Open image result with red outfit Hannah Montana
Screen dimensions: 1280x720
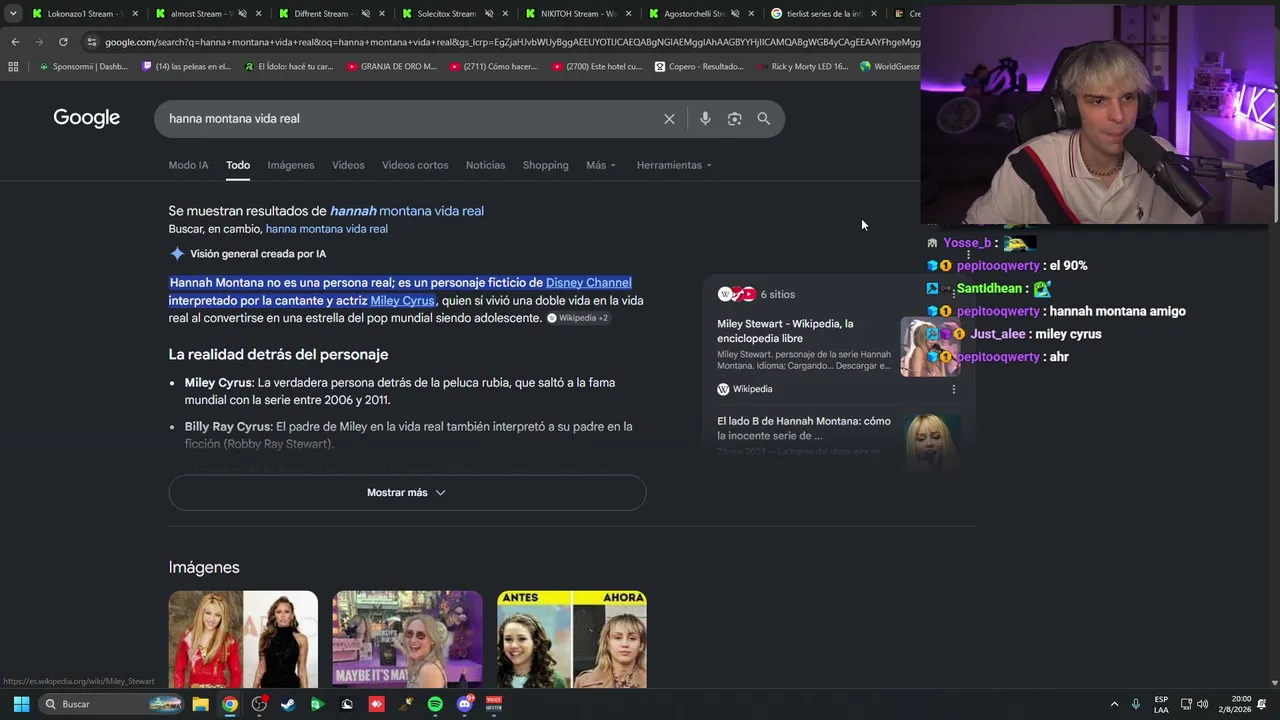point(243,639)
